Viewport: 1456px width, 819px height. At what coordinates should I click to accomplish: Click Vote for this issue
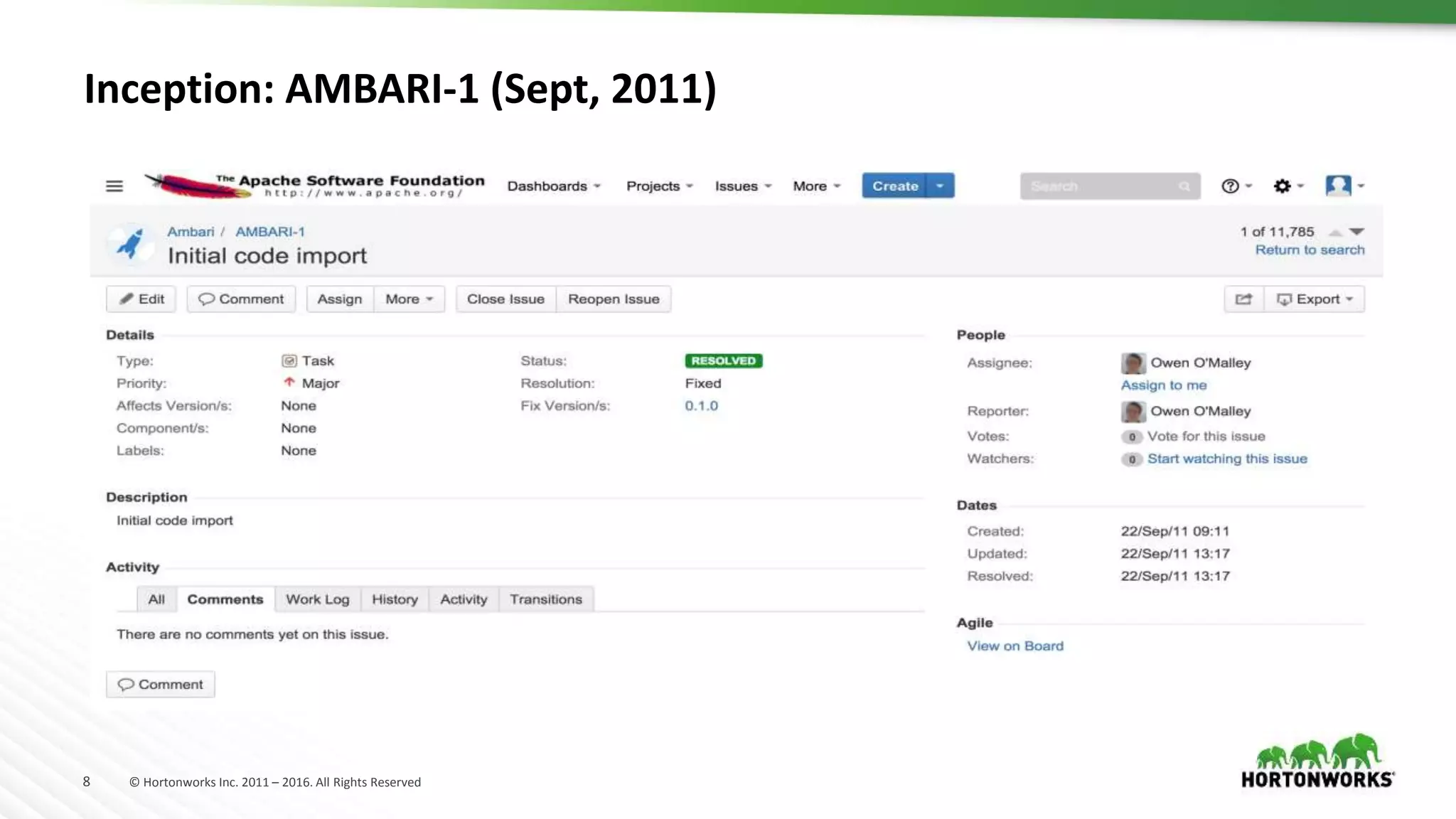click(x=1206, y=437)
